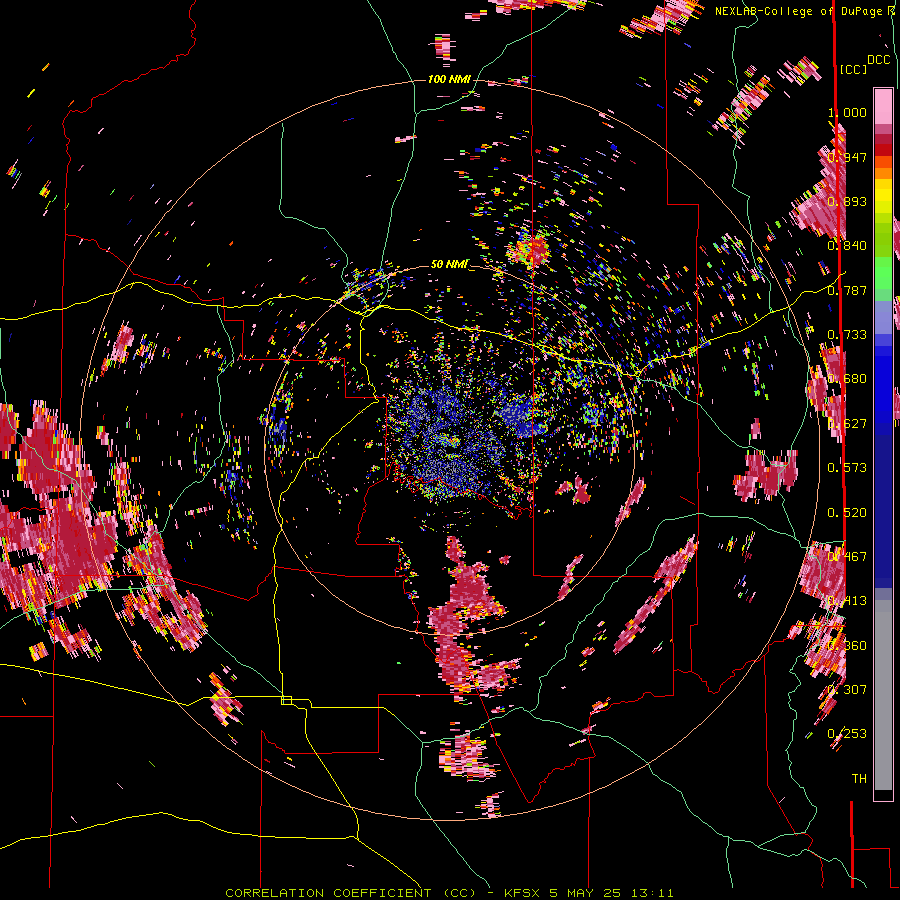
Task: Click the 0.253 scale value
Action: pos(847,734)
